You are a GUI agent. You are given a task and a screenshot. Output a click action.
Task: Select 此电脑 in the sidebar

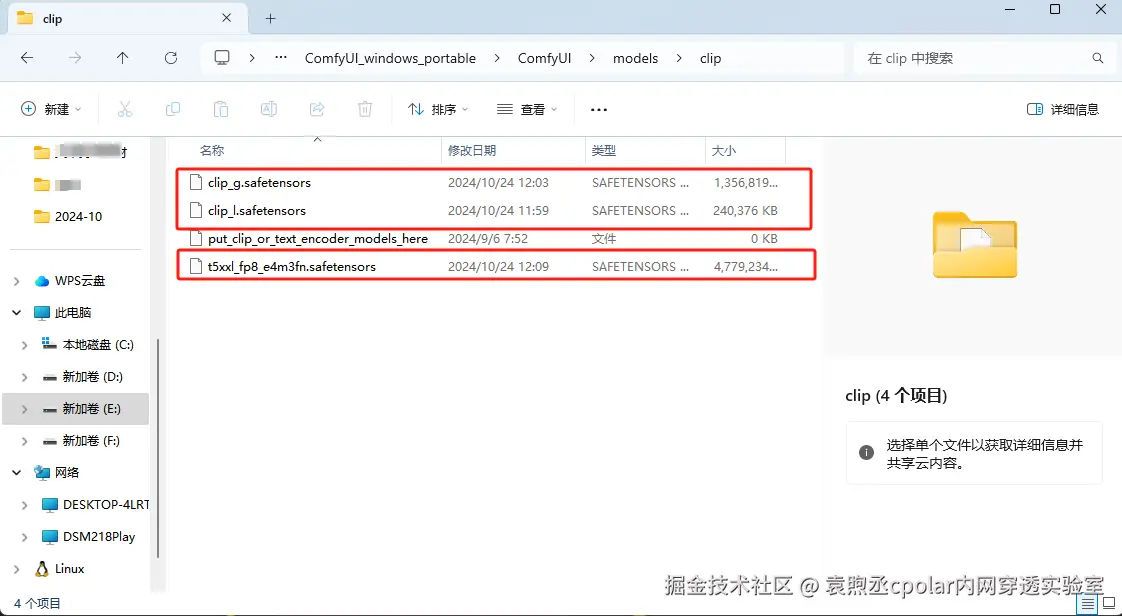pos(73,313)
